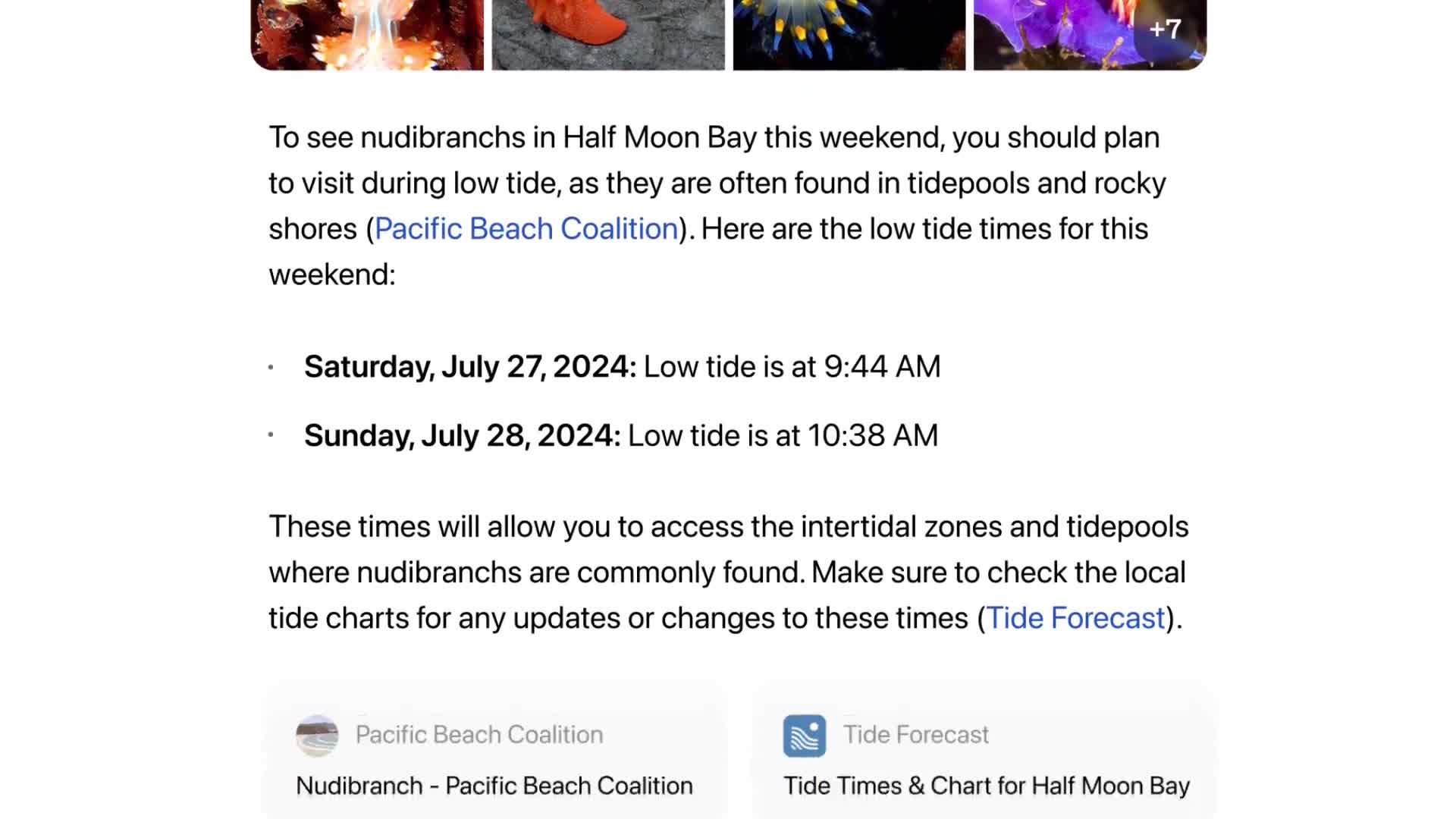
Task: Click the Pacific Beach Coalition card favicon
Action: point(317,736)
